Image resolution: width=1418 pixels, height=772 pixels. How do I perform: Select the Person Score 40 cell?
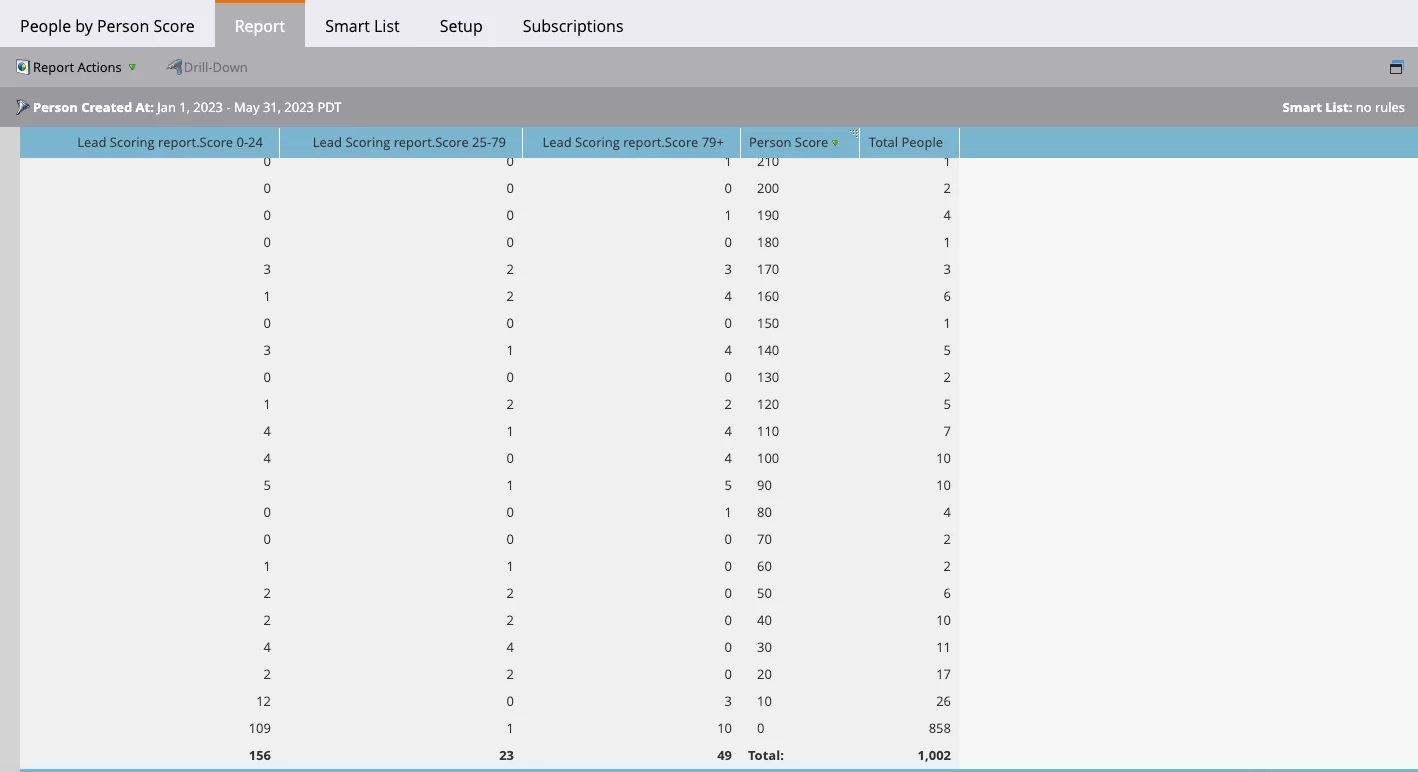(x=800, y=620)
